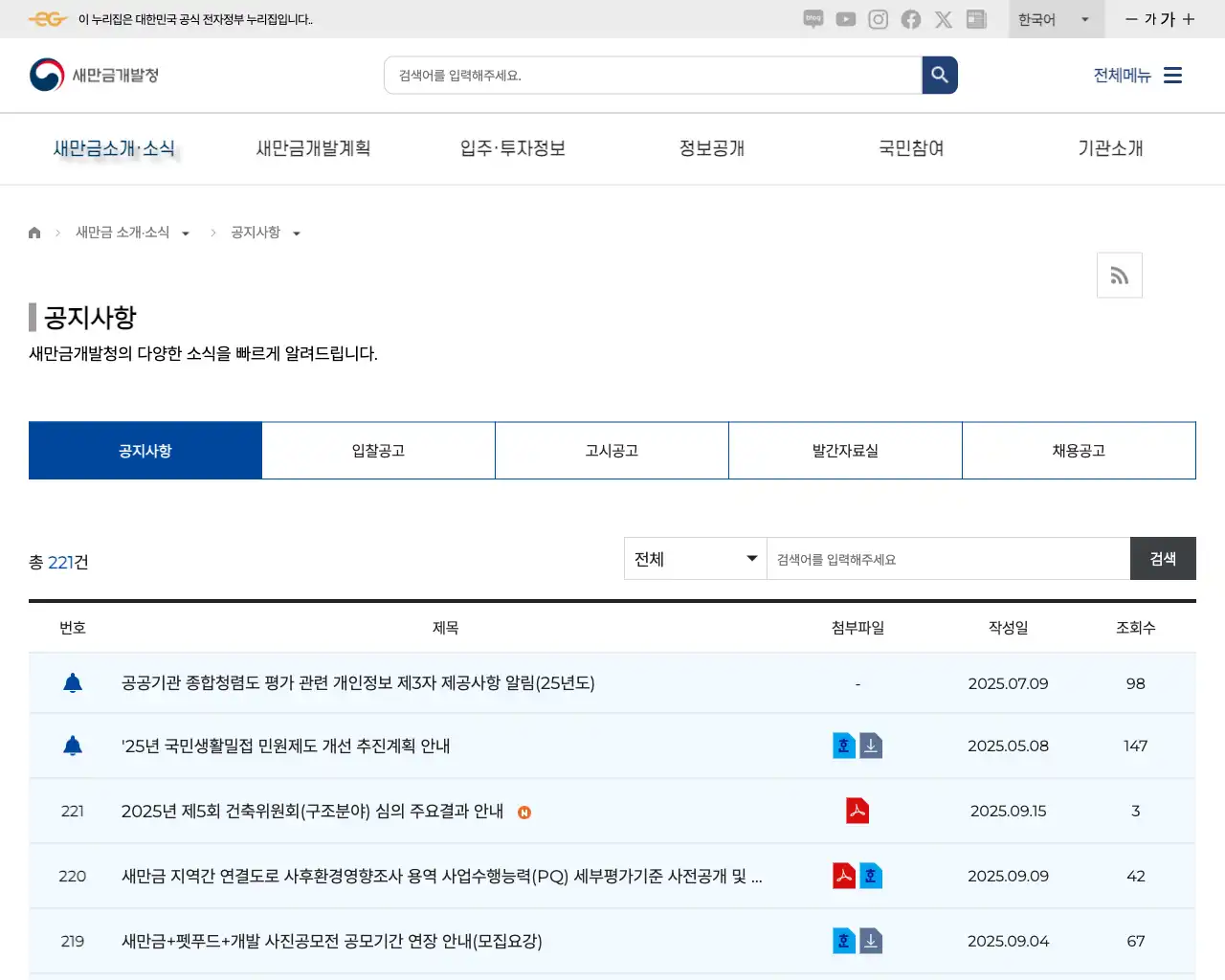
Task: Click the 검색 search button
Action: [1163, 558]
